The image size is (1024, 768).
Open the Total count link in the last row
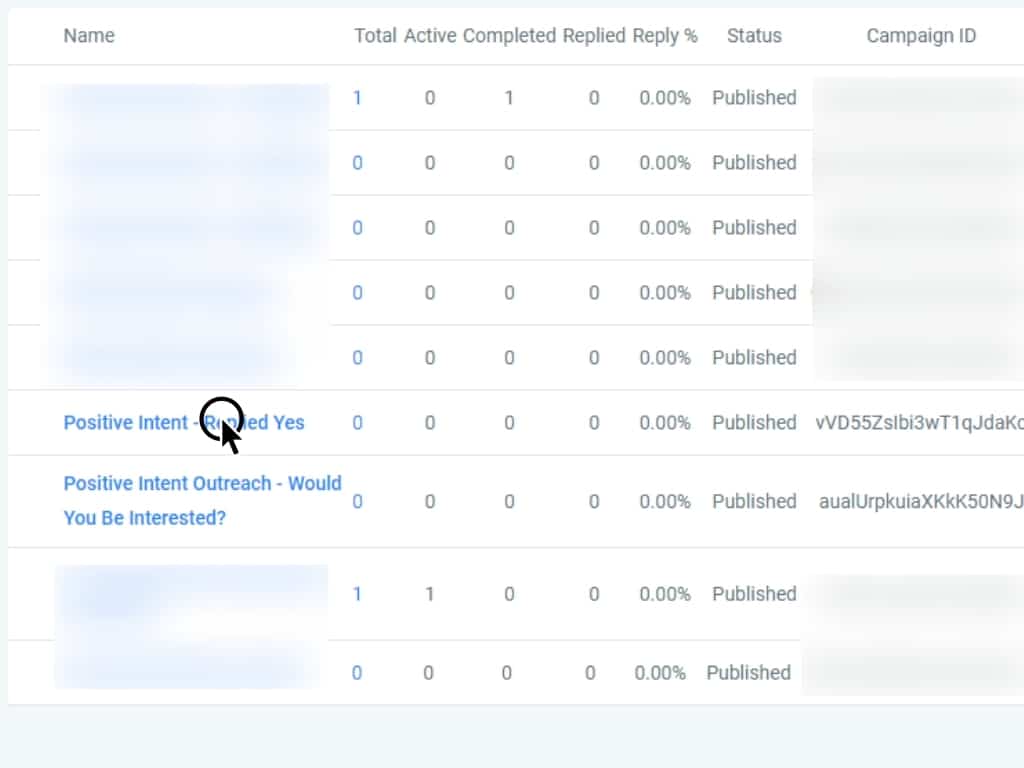[357, 673]
